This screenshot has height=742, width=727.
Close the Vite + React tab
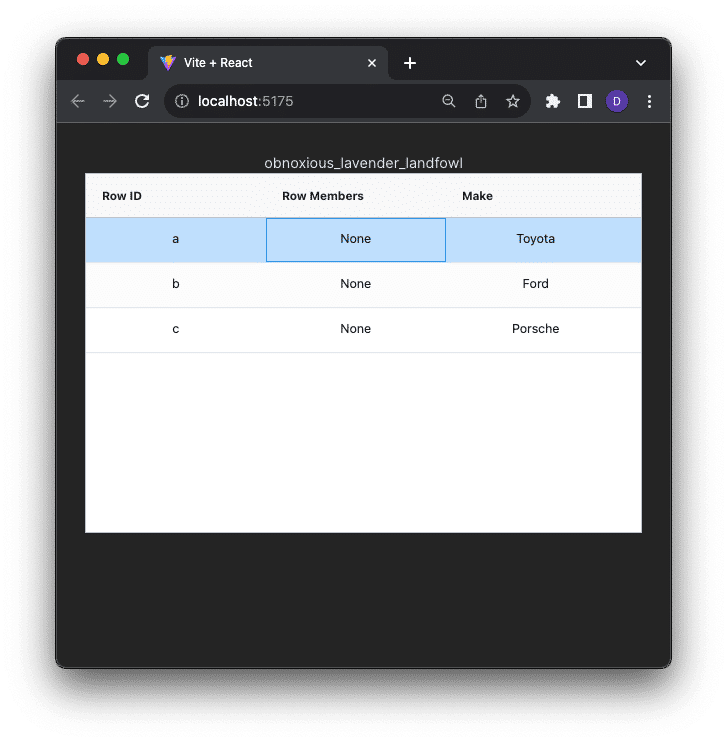pos(372,63)
